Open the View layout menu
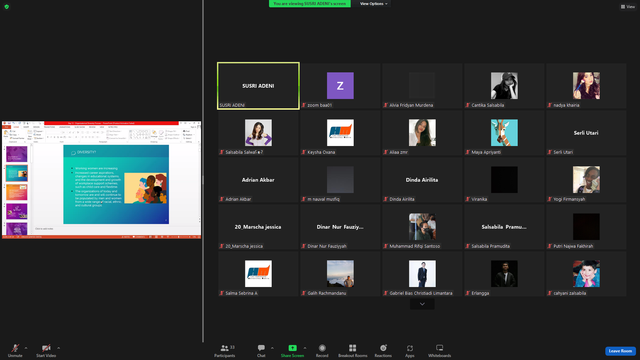 pos(628,7)
